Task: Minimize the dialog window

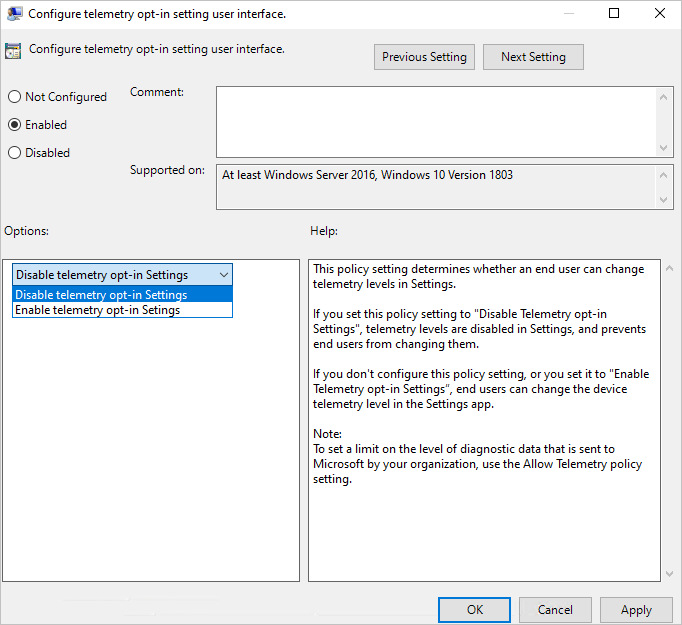Action: (569, 13)
